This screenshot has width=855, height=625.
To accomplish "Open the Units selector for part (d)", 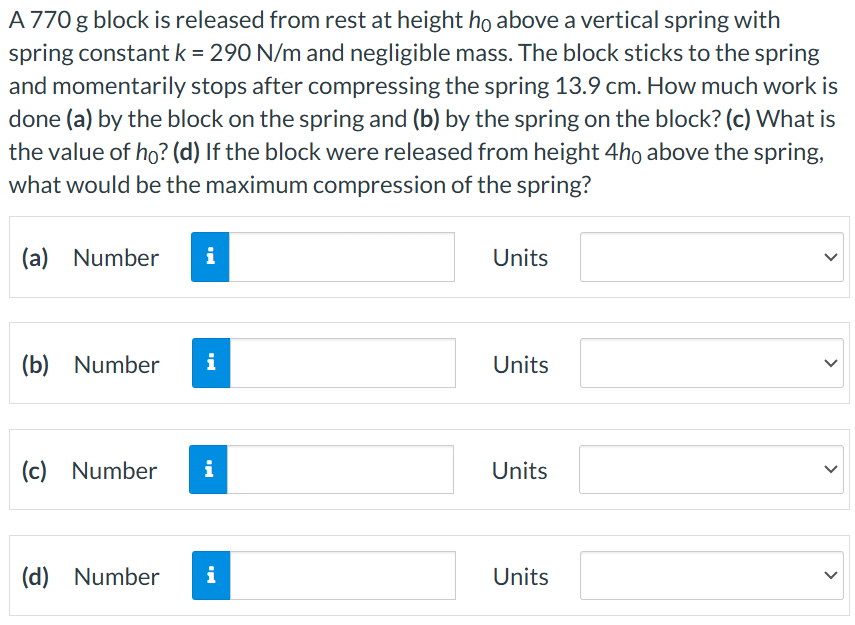I will 711,575.
